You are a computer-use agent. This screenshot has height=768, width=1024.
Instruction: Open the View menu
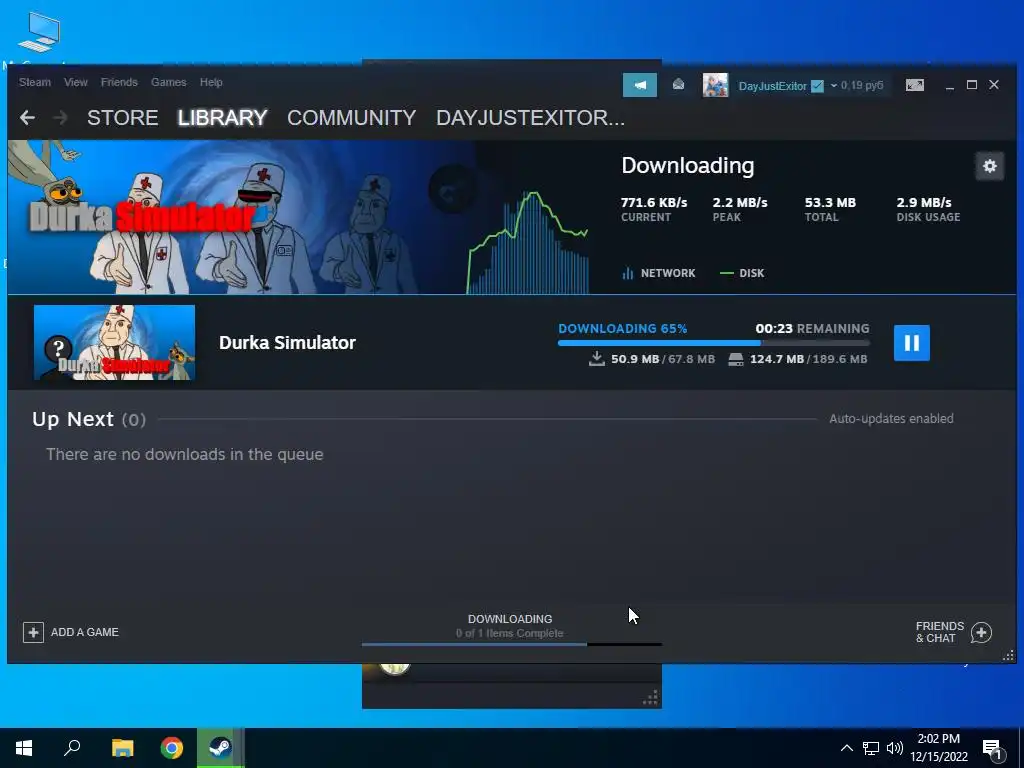point(76,82)
